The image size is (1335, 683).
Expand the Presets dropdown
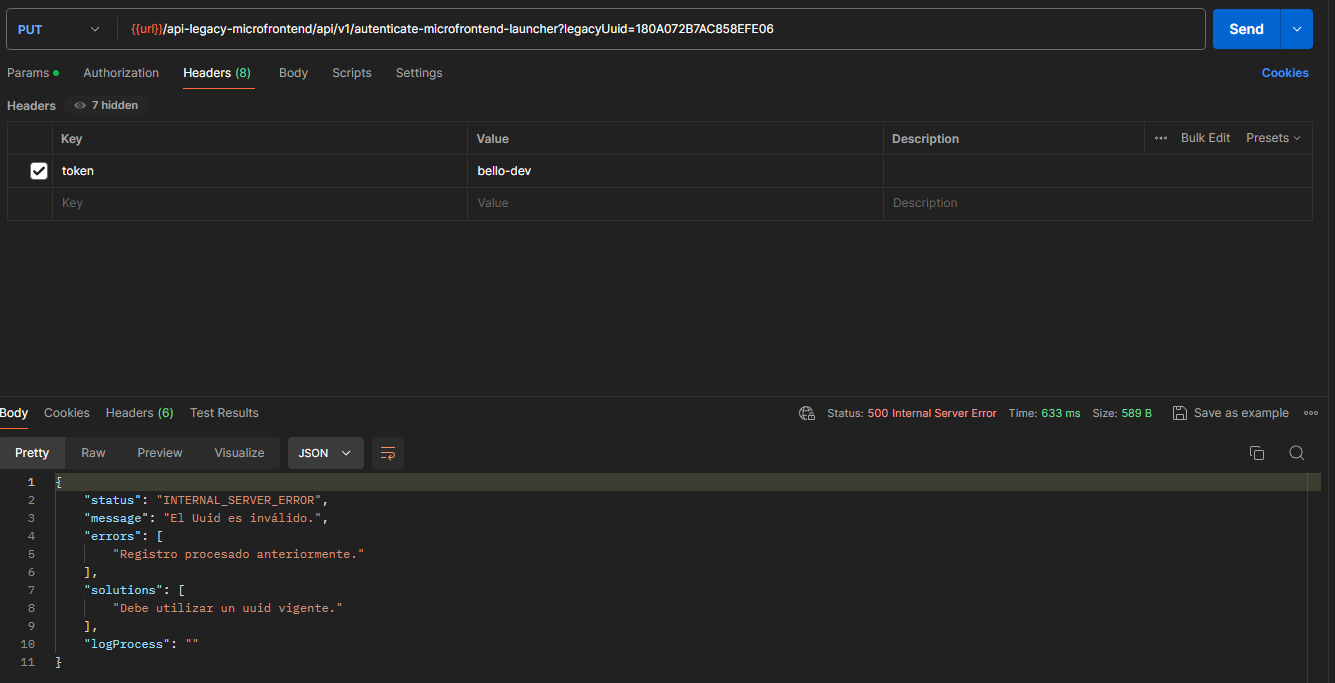(x=1273, y=138)
